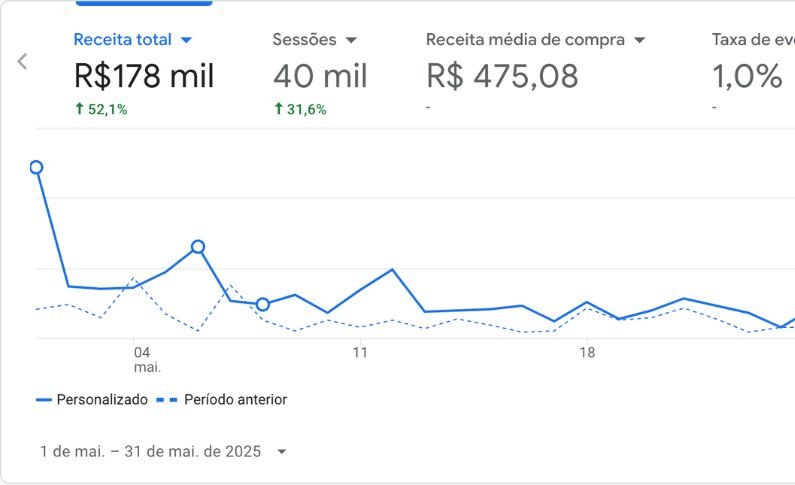Viewport: 795px width, 485px height.
Task: Click the R$178 mil revenue value
Action: pos(144,76)
